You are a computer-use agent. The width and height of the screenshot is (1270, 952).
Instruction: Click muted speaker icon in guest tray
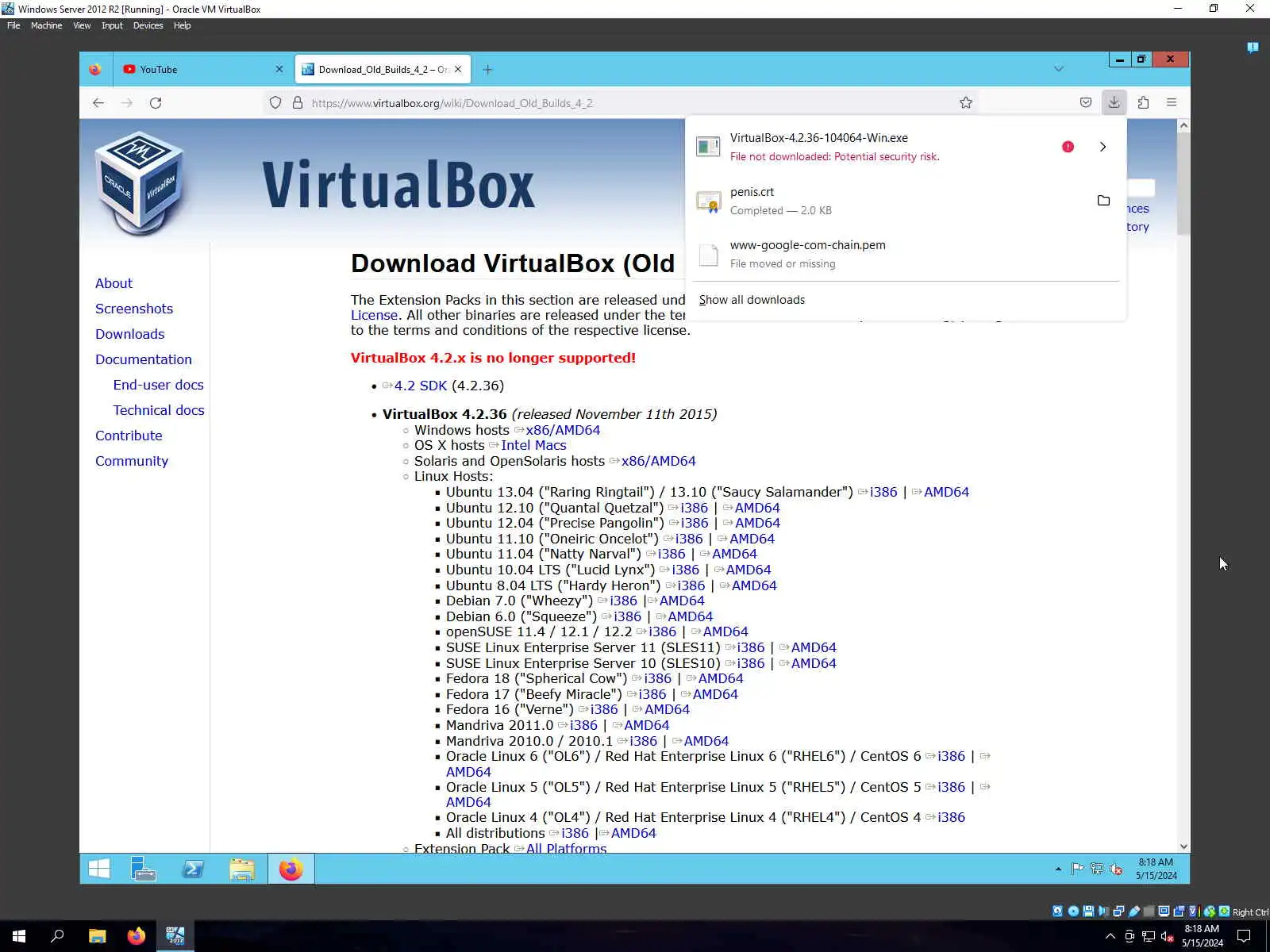point(1116,869)
